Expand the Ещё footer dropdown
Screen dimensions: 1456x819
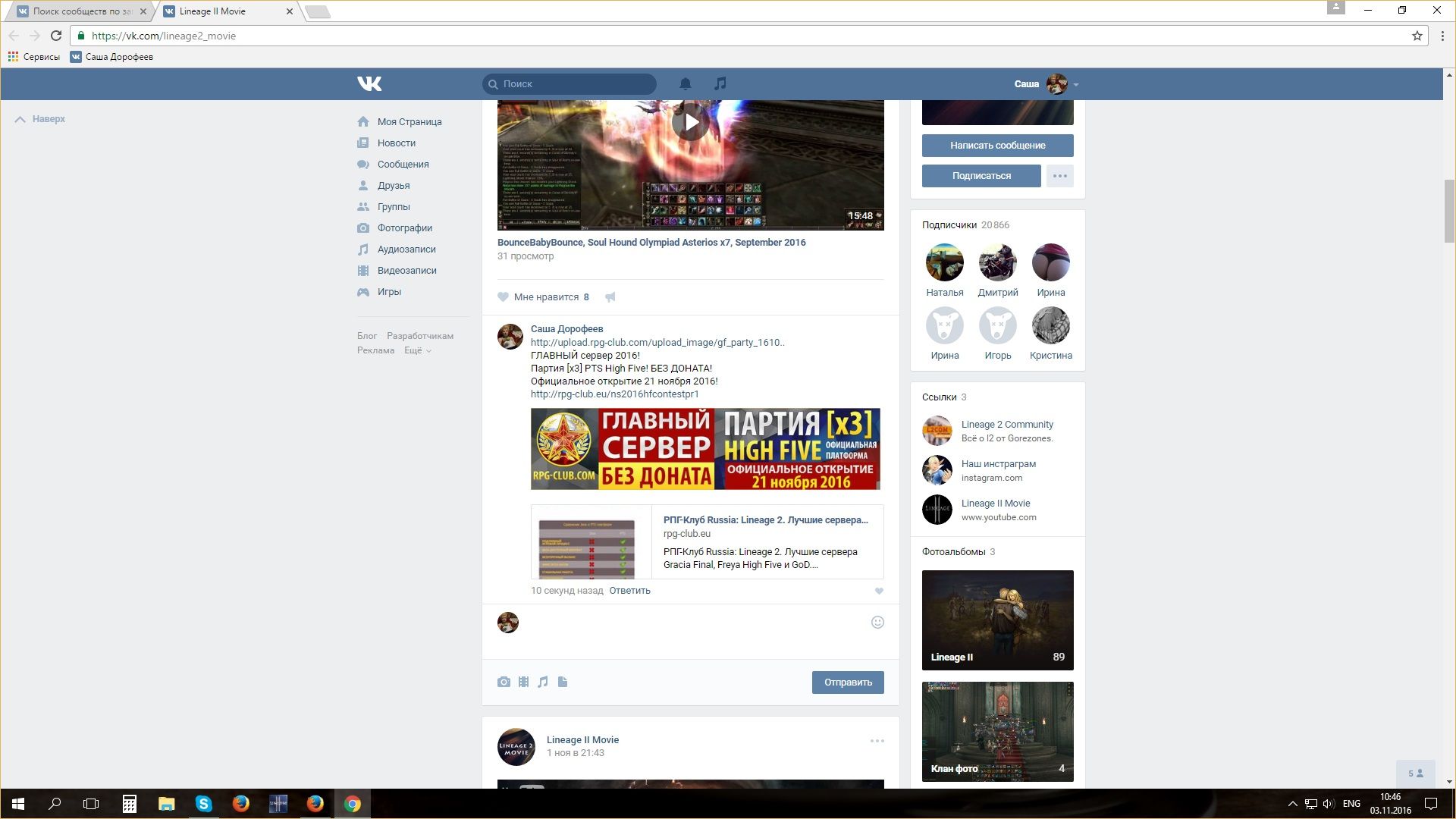(417, 350)
